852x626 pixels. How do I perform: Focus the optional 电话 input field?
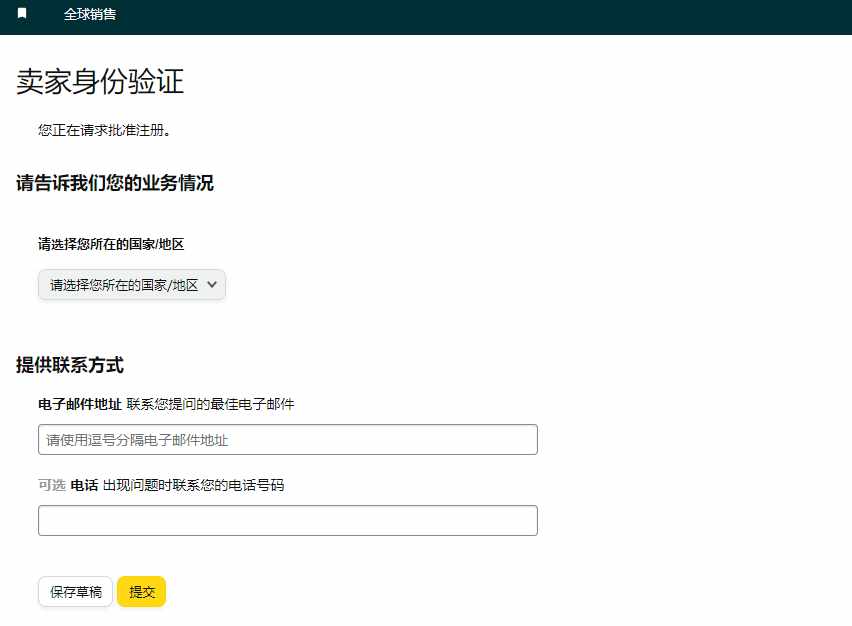pyautogui.click(x=288, y=521)
